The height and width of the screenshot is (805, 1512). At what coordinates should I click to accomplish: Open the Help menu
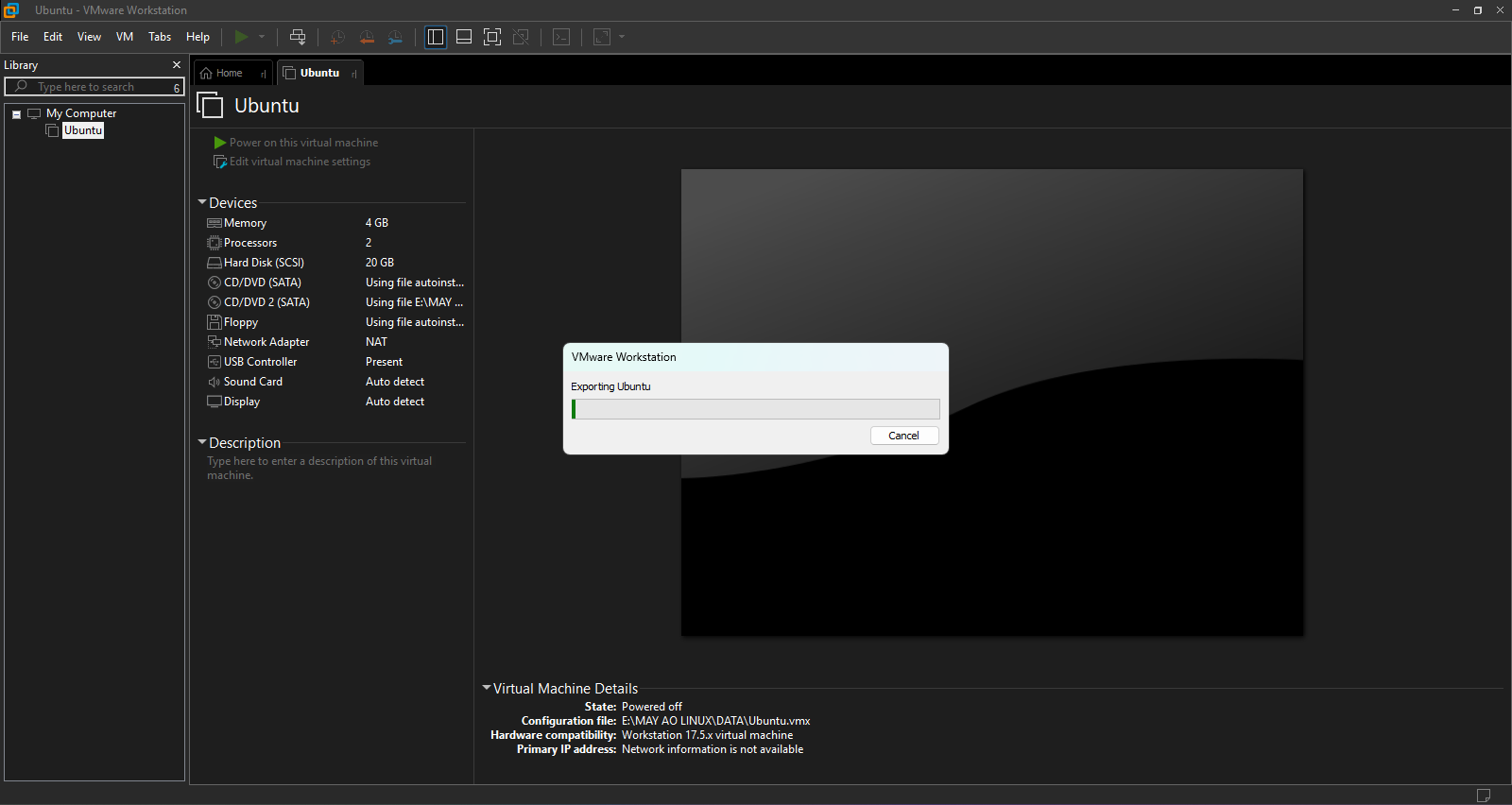click(x=198, y=37)
